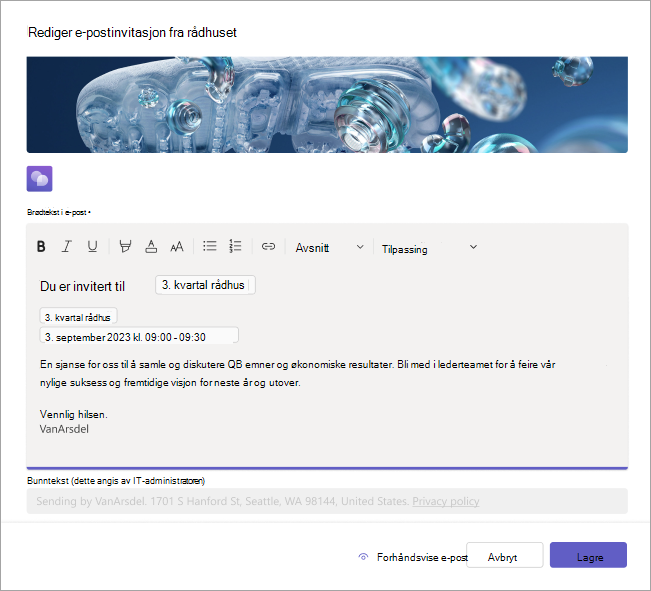Open the Privacy policy link
Screen dimensions: 651x591
(445, 501)
